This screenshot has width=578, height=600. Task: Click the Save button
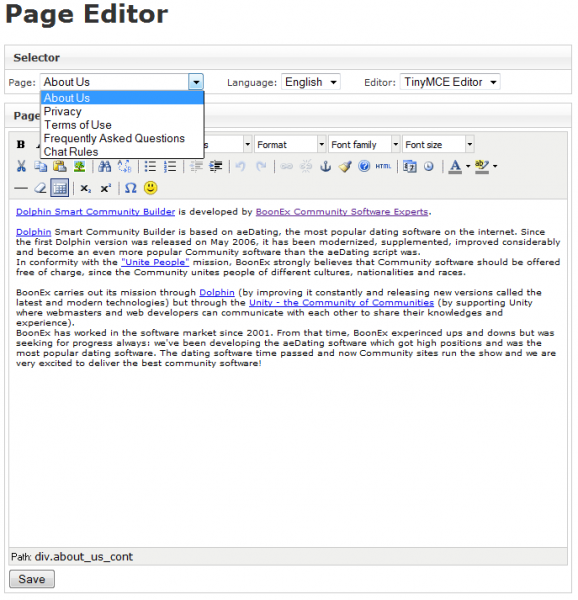[x=32, y=579]
